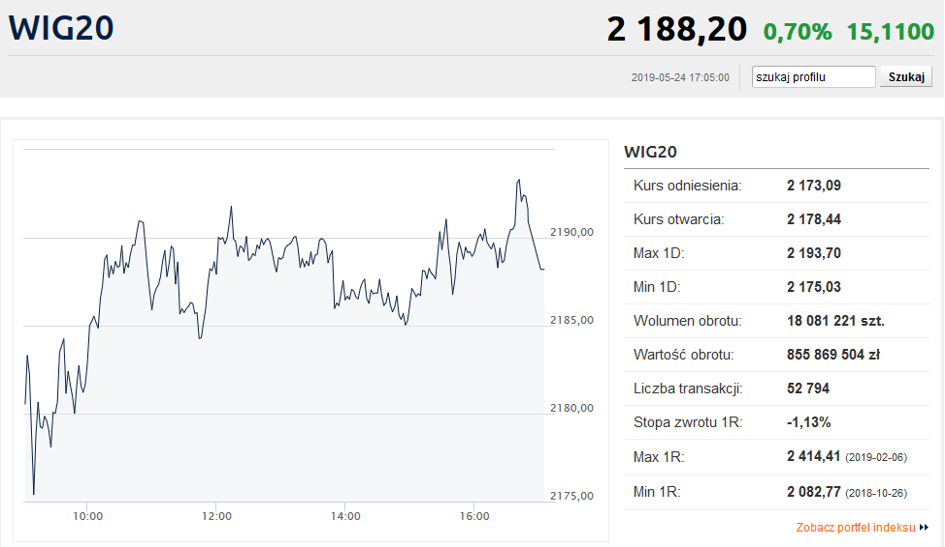945x547 pixels.
Task: Click the double-arrow icon beside Zobacz portfel indeksu
Action: pyautogui.click(x=924, y=527)
